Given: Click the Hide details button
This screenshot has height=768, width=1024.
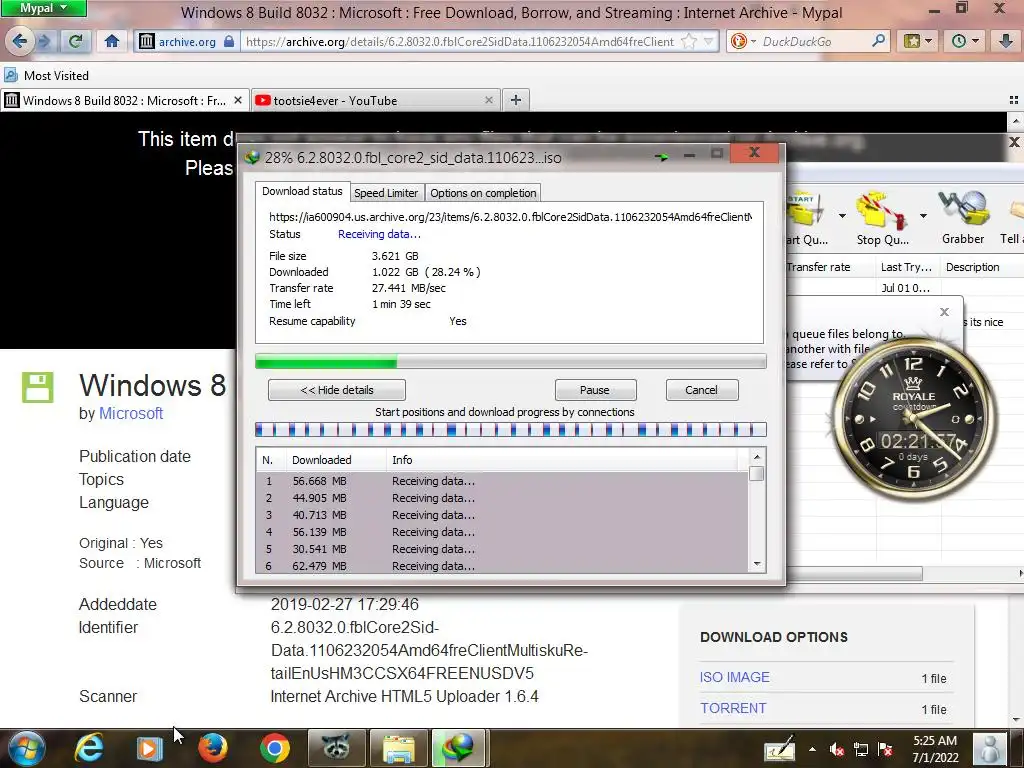Looking at the screenshot, I should click(x=337, y=390).
